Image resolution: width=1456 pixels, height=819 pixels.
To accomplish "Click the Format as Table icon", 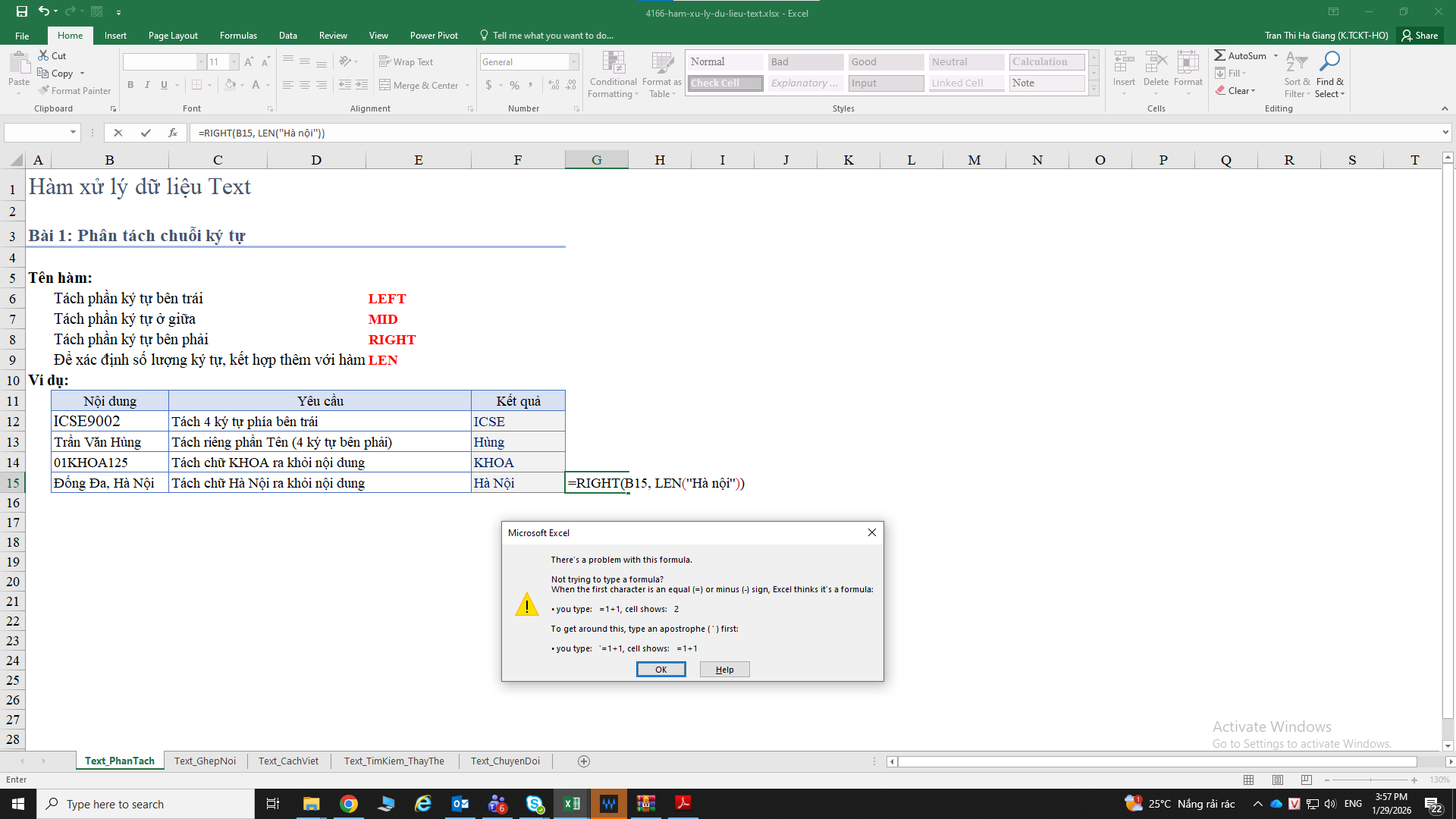I will (662, 63).
